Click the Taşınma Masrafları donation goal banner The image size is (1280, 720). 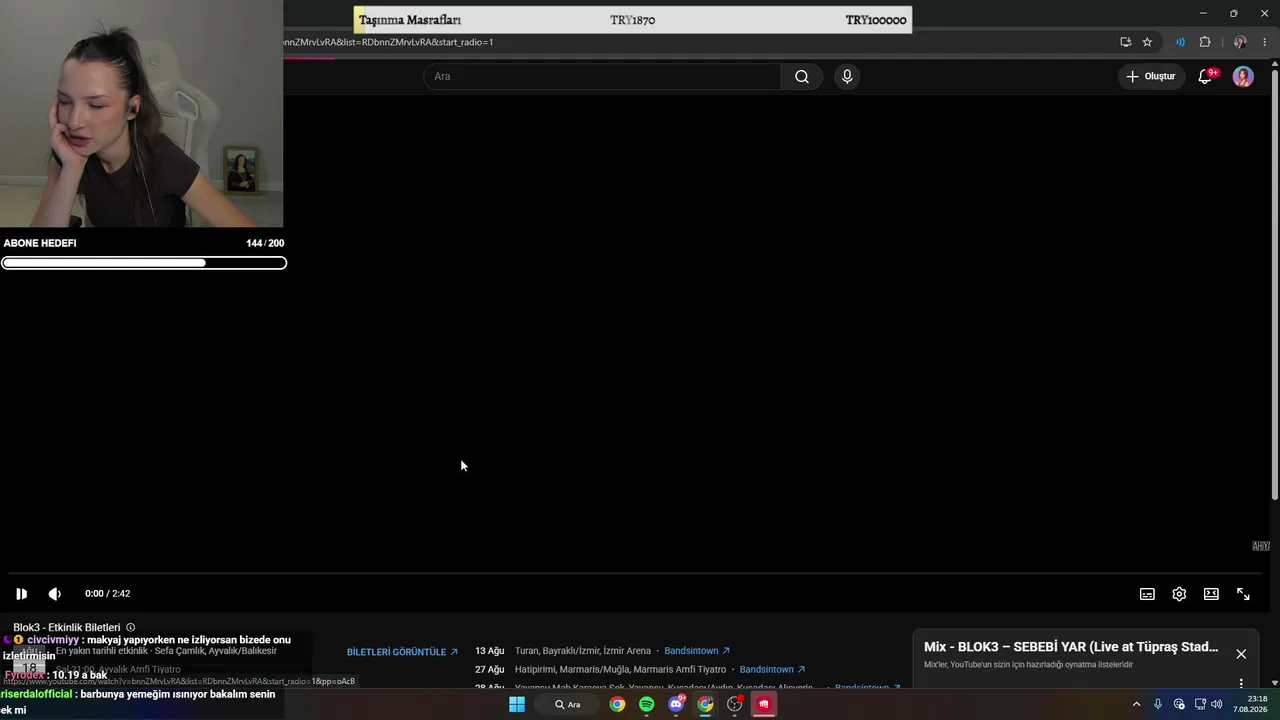coord(633,20)
